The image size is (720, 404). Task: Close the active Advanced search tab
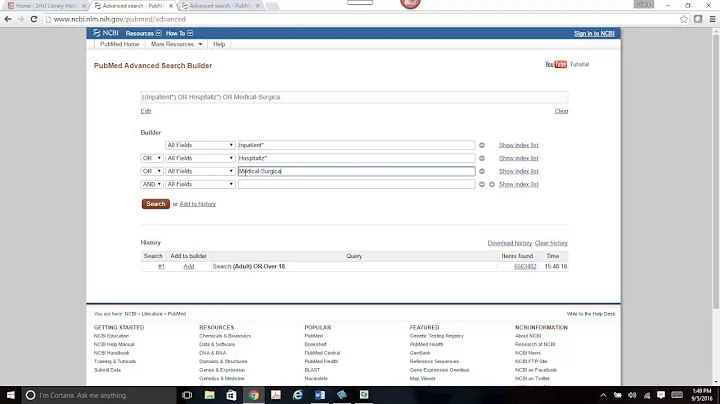point(171,6)
